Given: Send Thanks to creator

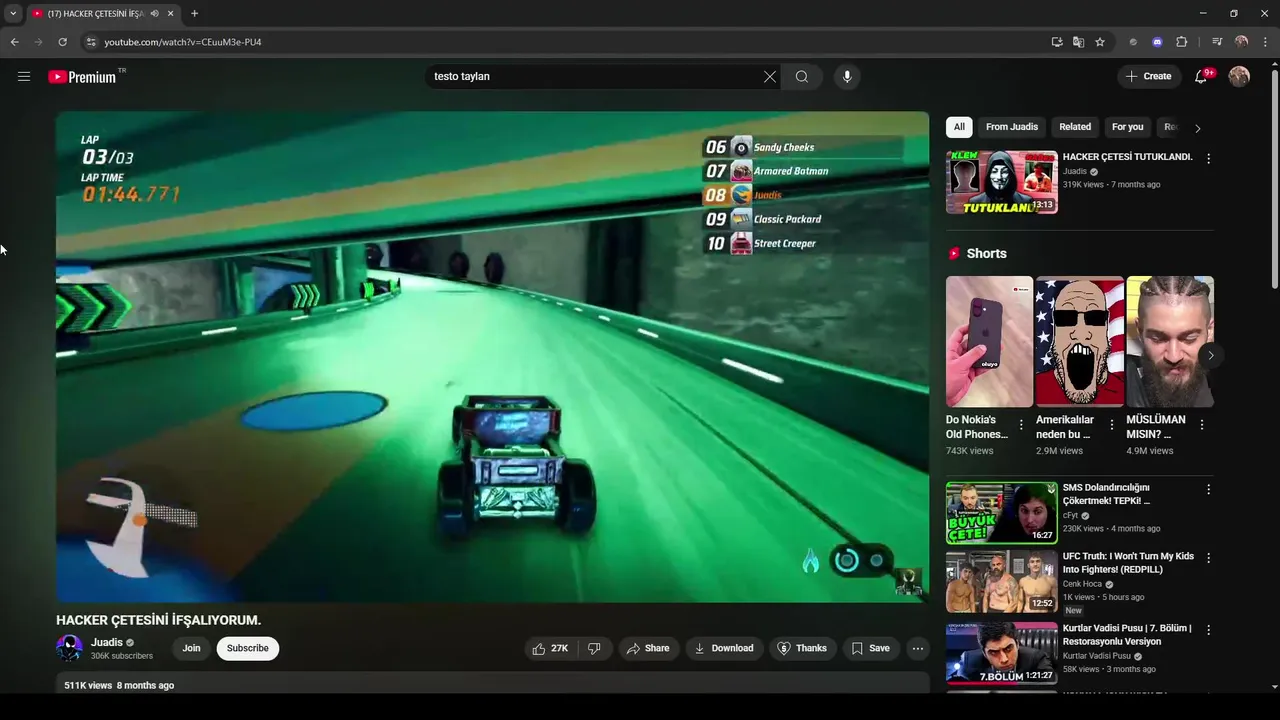Looking at the screenshot, I should tap(803, 648).
